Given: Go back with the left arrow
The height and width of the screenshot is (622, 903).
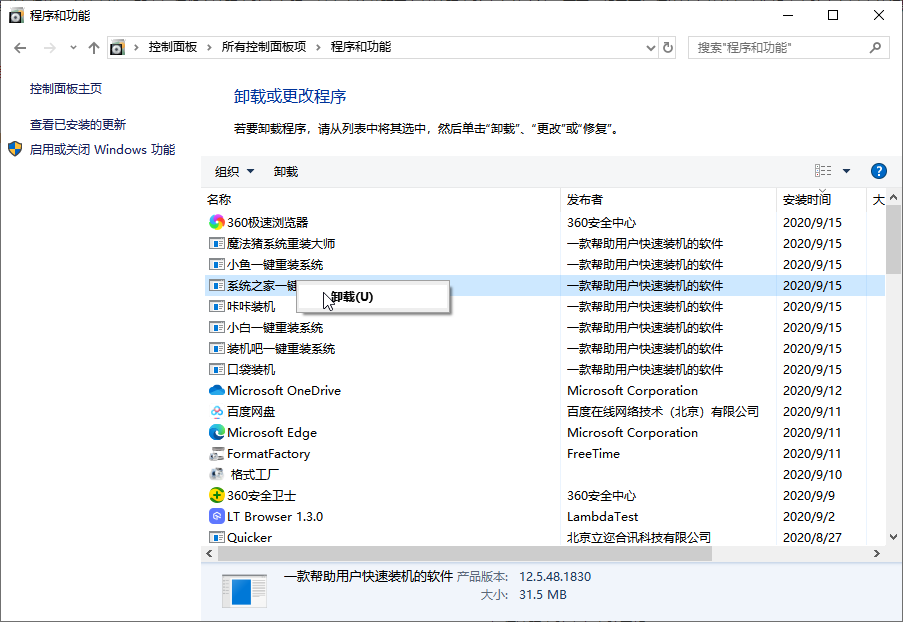Looking at the screenshot, I should [x=20, y=48].
